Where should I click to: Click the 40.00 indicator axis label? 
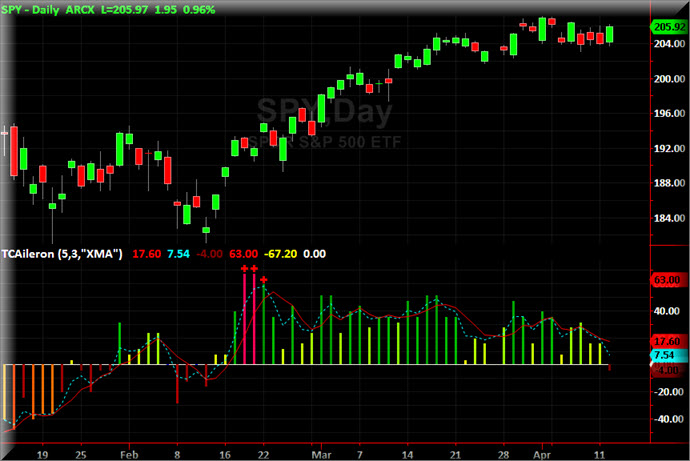[x=667, y=311]
